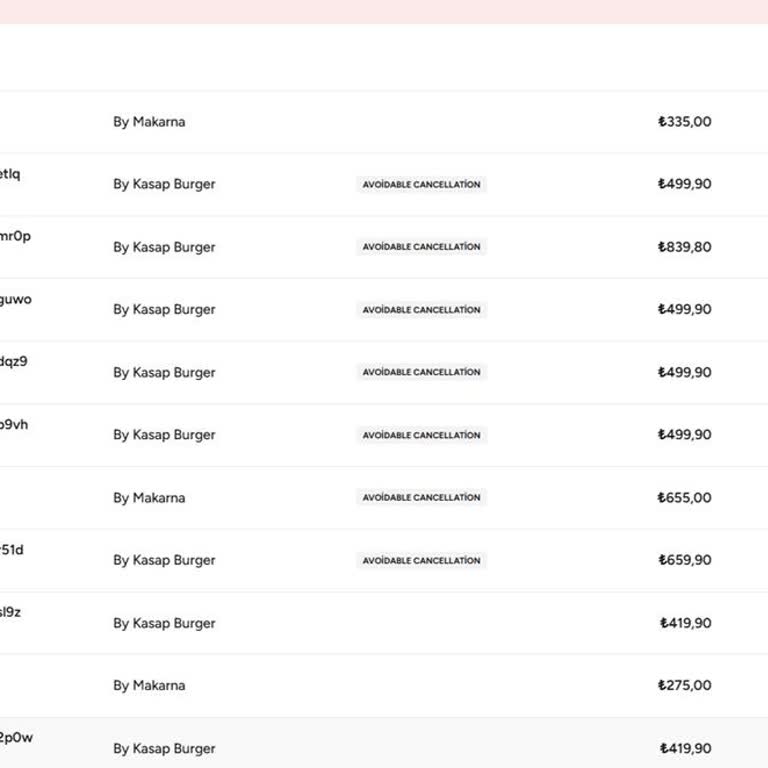Click Avoidable Cancellation badge in ₺655,00 row
This screenshot has width=768, height=768.
point(421,498)
